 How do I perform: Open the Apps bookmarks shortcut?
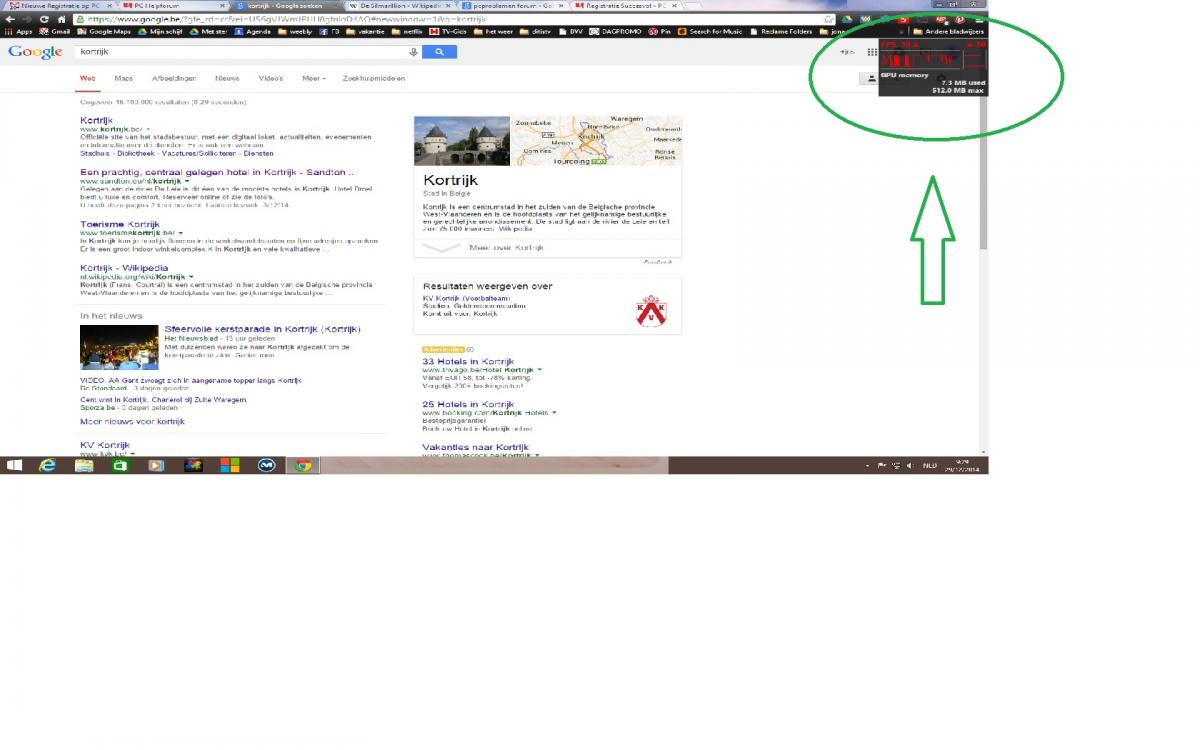point(18,32)
